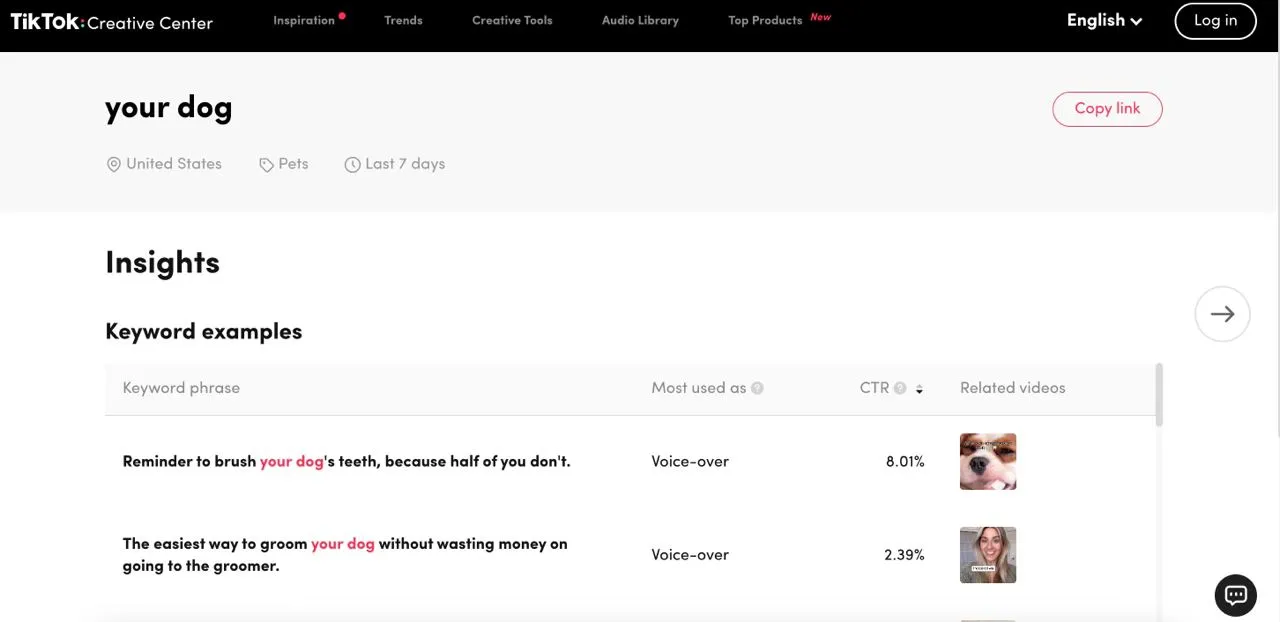The image size is (1280, 622).
Task: Open the Creative Tools menu
Action: pos(512,20)
